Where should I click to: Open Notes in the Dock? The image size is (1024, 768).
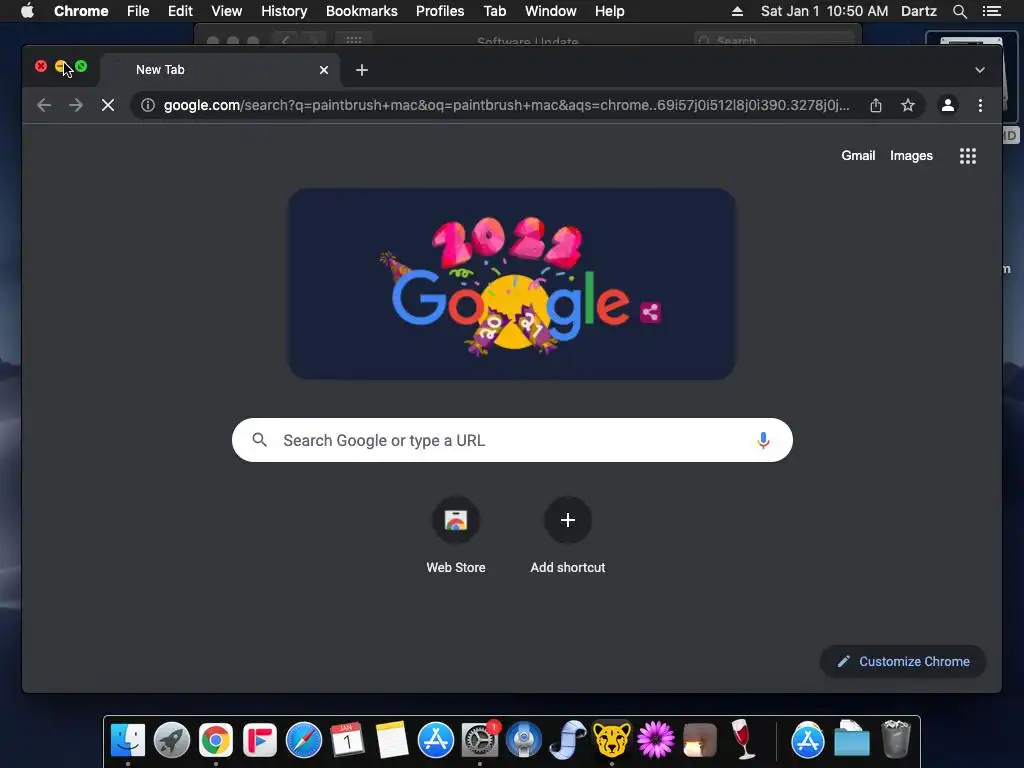(392, 741)
